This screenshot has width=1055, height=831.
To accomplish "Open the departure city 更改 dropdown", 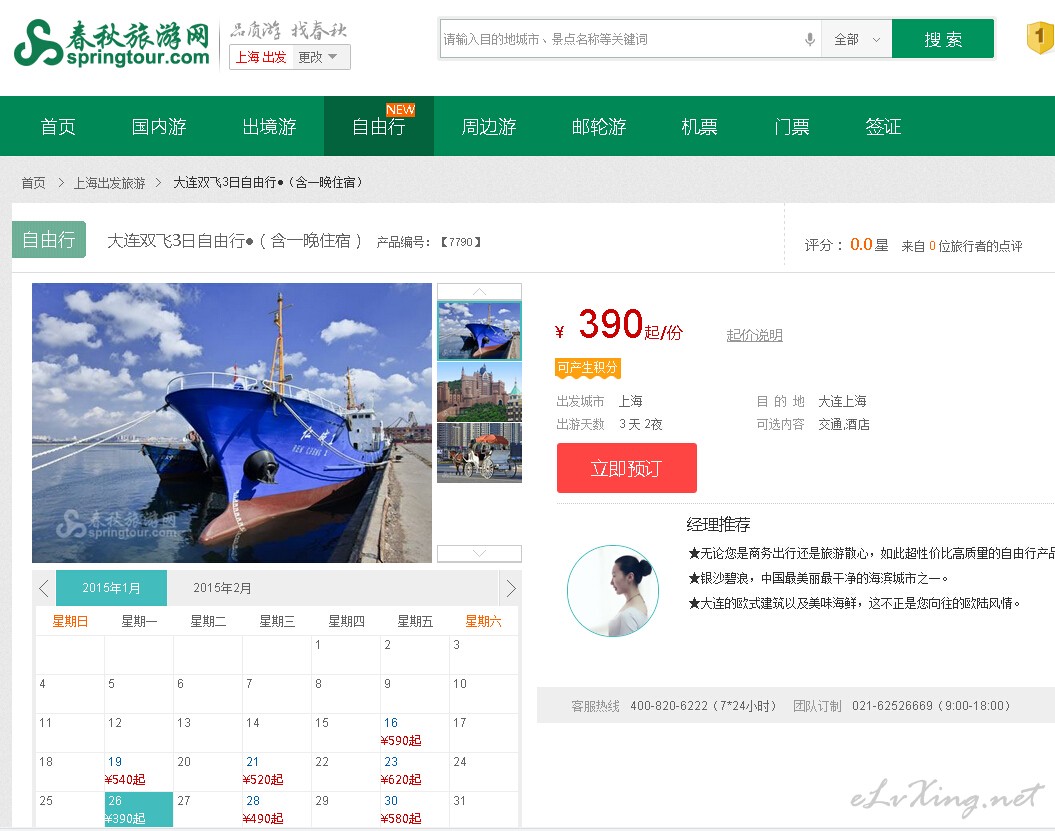I will (x=323, y=57).
